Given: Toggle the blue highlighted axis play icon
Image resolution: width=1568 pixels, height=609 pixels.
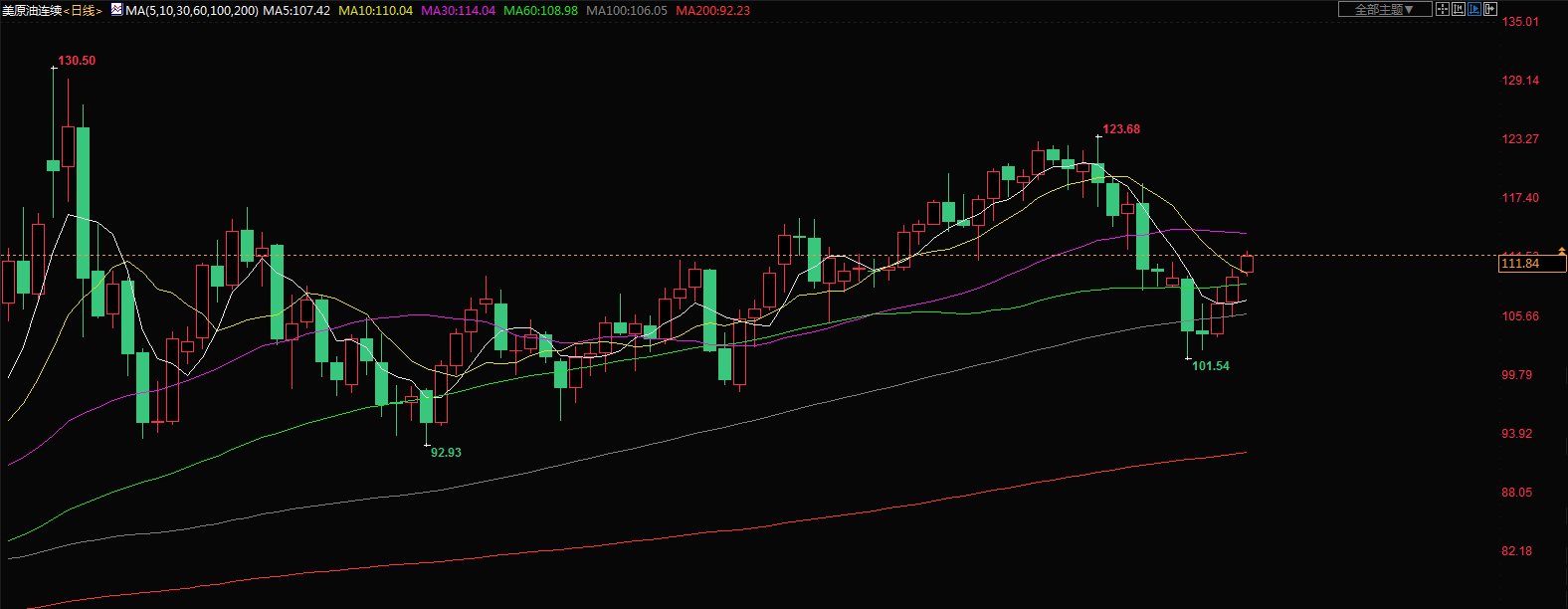Looking at the screenshot, I should pyautogui.click(x=1474, y=9).
